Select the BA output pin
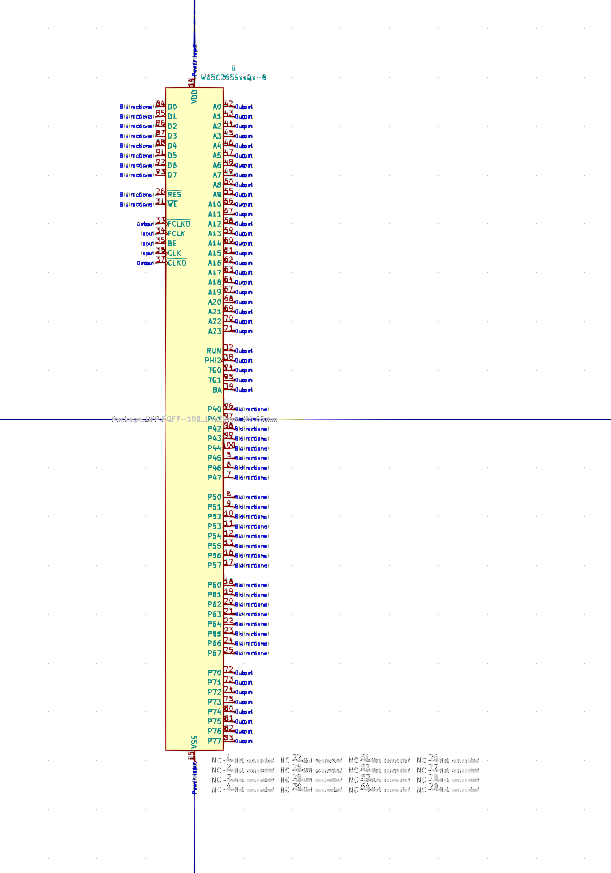The width and height of the screenshot is (611, 873). [228, 389]
